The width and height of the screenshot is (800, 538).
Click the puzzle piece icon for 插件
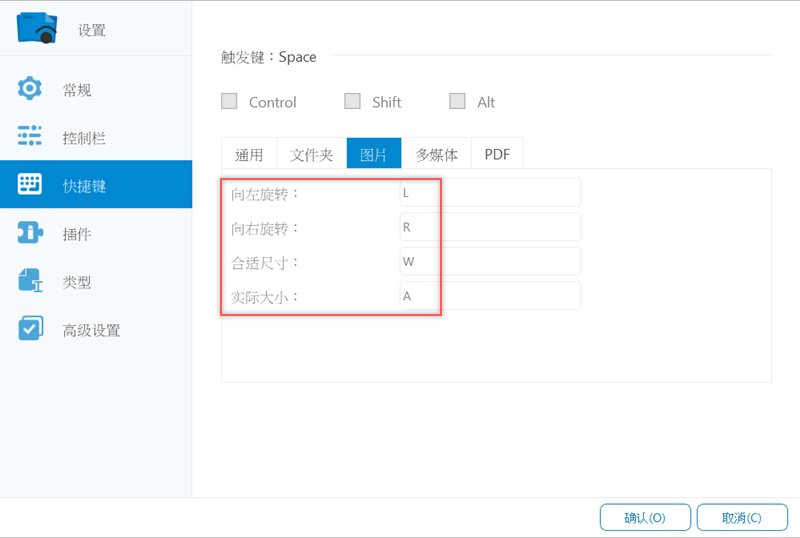[31, 233]
